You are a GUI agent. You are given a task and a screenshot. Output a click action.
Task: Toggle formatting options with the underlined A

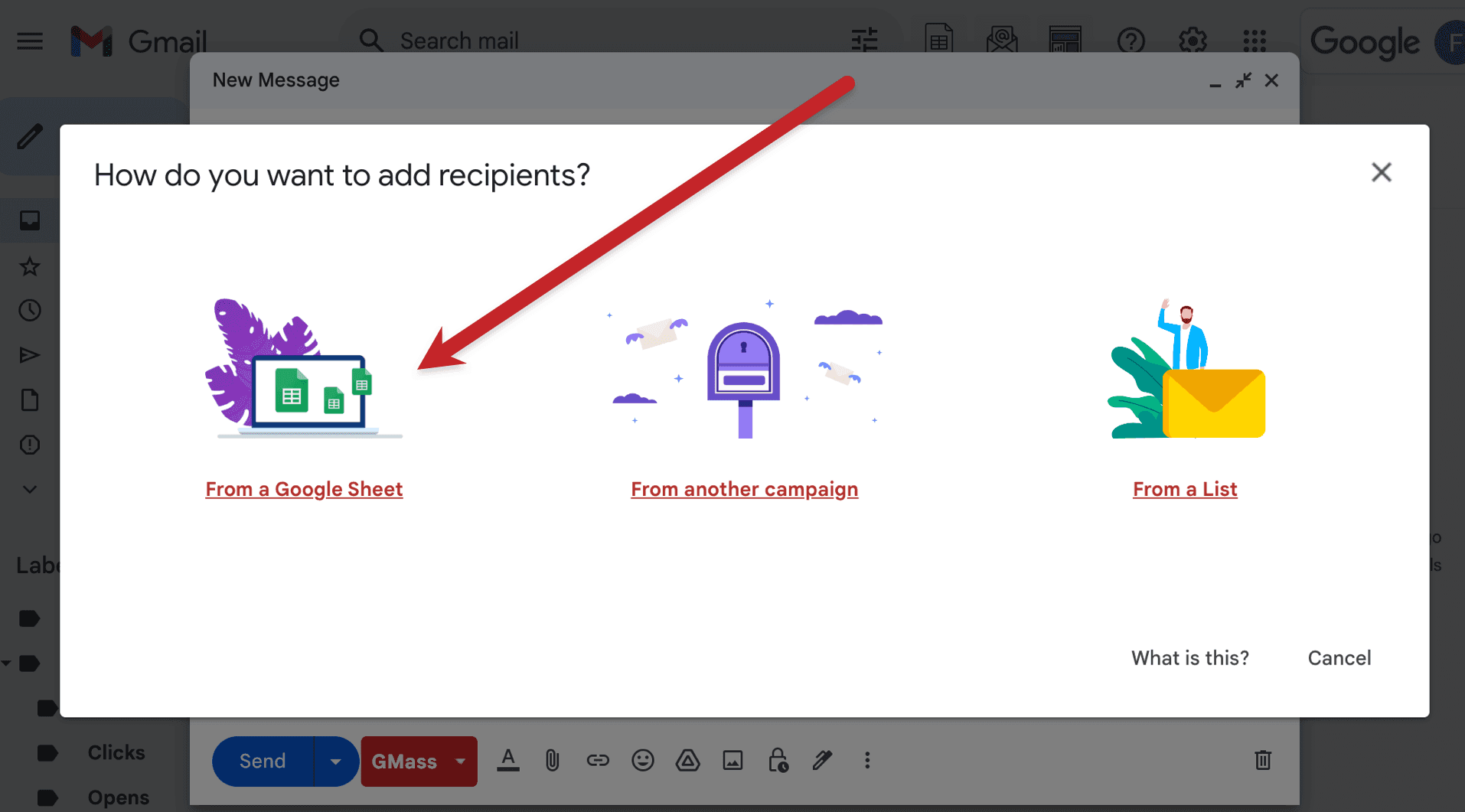(507, 760)
